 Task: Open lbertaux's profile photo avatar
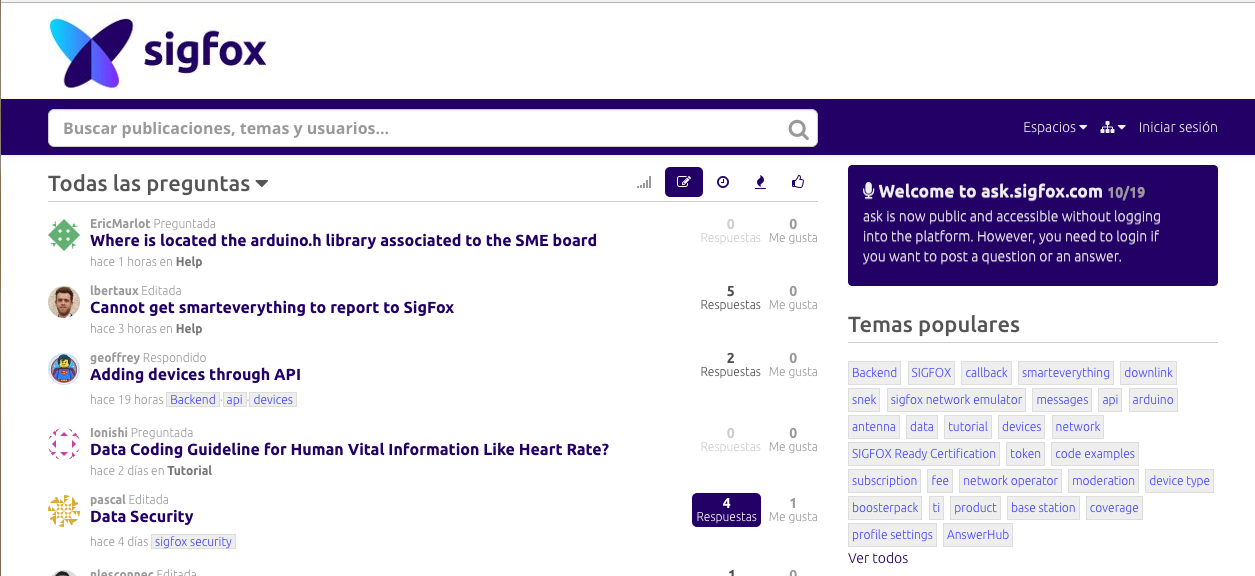(x=64, y=302)
